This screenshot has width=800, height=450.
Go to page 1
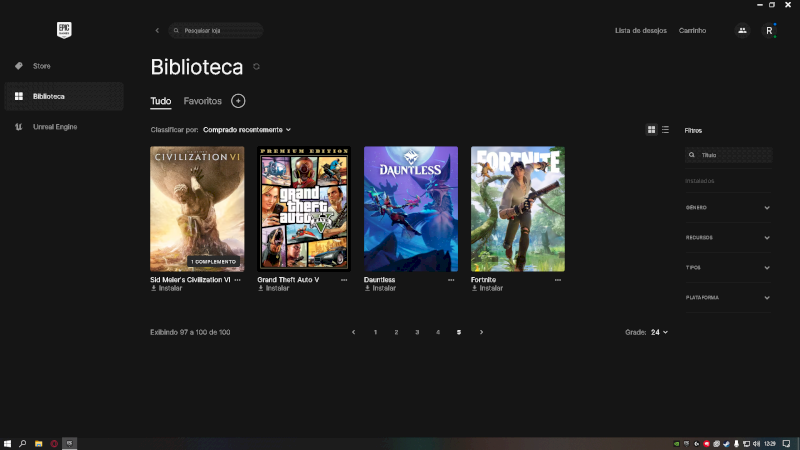coord(376,332)
